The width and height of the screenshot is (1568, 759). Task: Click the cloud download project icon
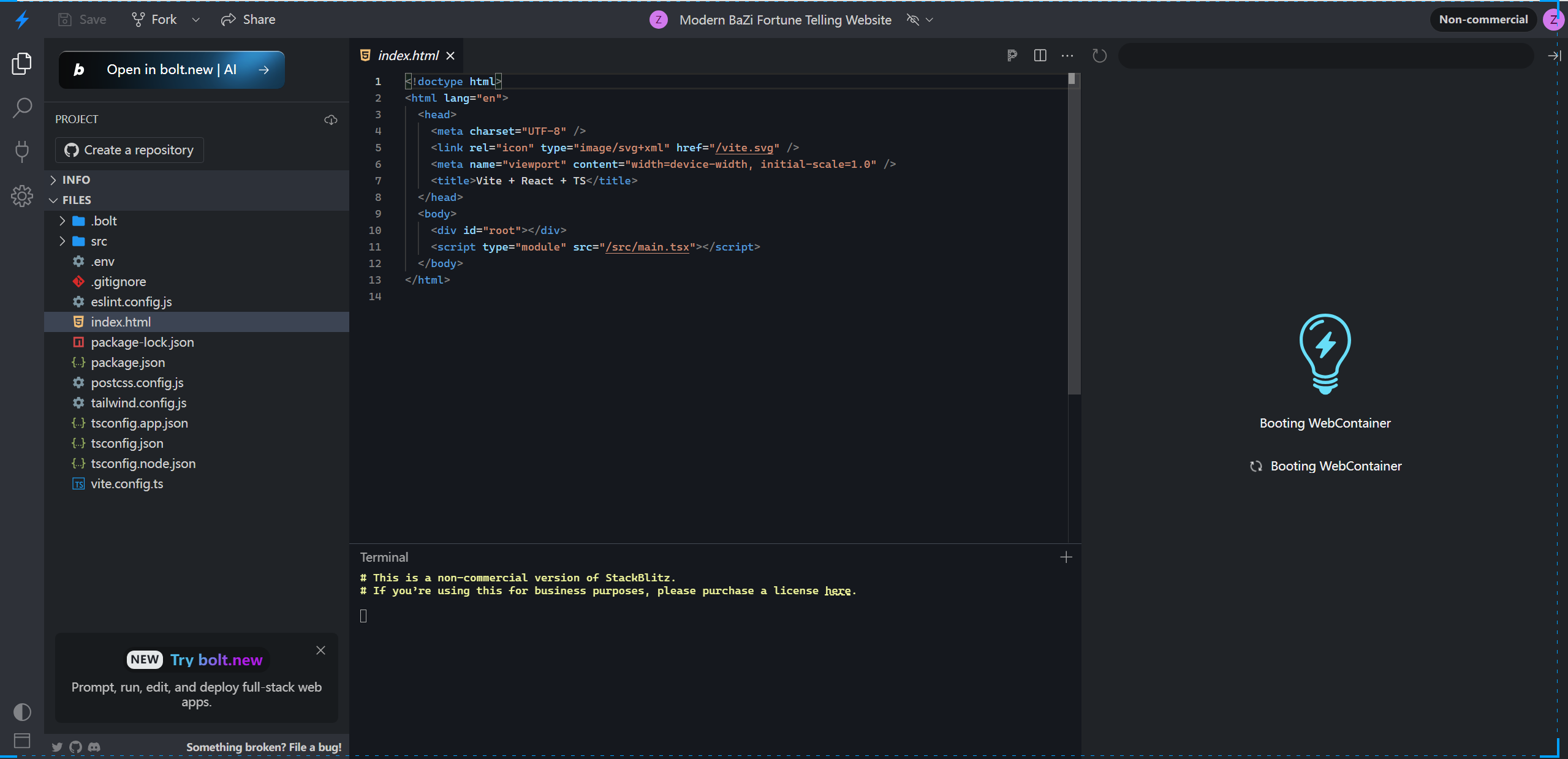(331, 119)
